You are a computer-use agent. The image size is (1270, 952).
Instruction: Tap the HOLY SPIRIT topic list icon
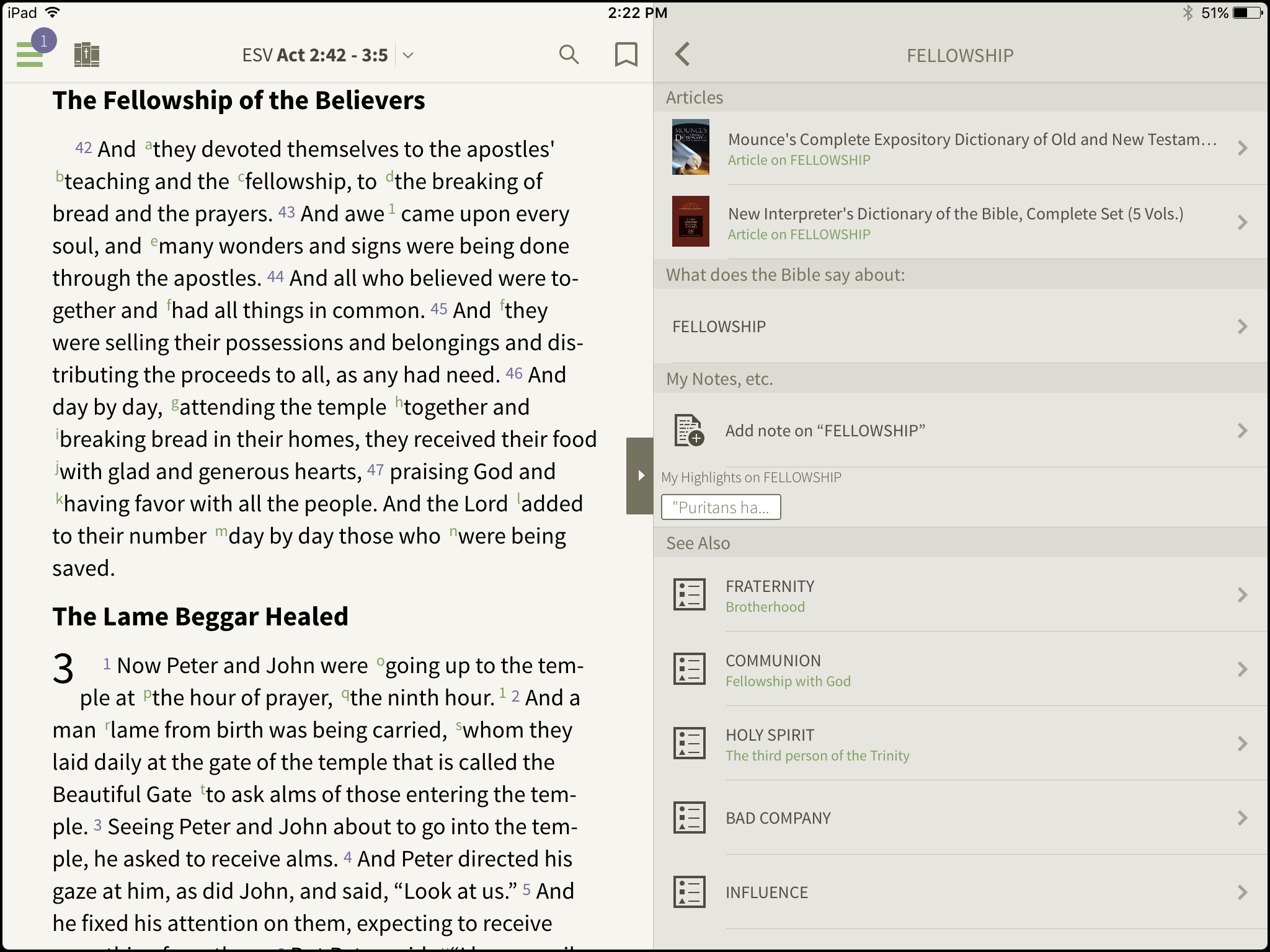(690, 743)
